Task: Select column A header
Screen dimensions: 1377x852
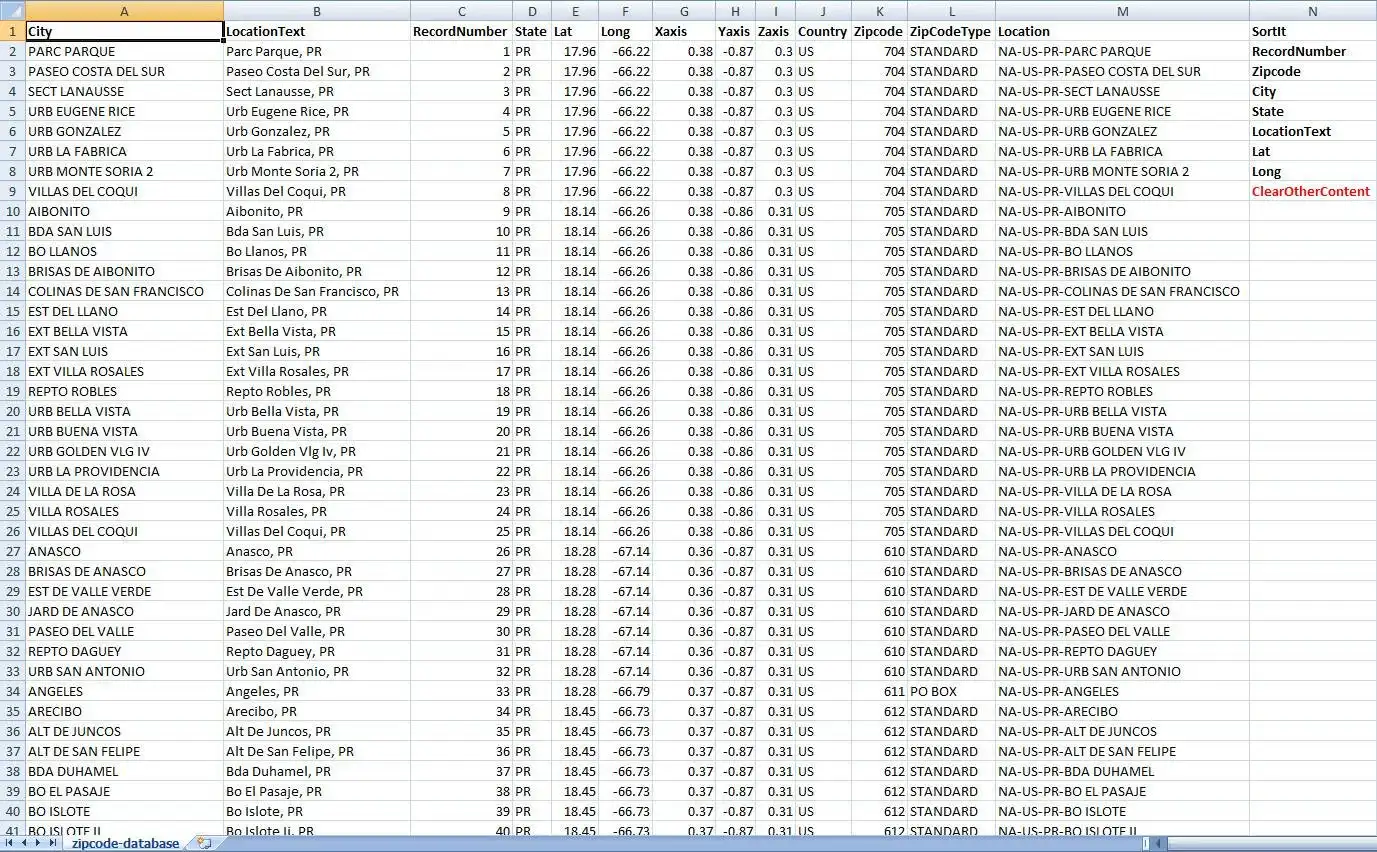Action: click(x=124, y=11)
